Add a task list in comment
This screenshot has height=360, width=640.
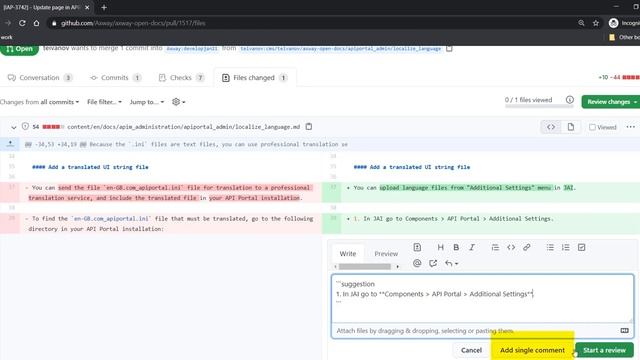click(582, 247)
